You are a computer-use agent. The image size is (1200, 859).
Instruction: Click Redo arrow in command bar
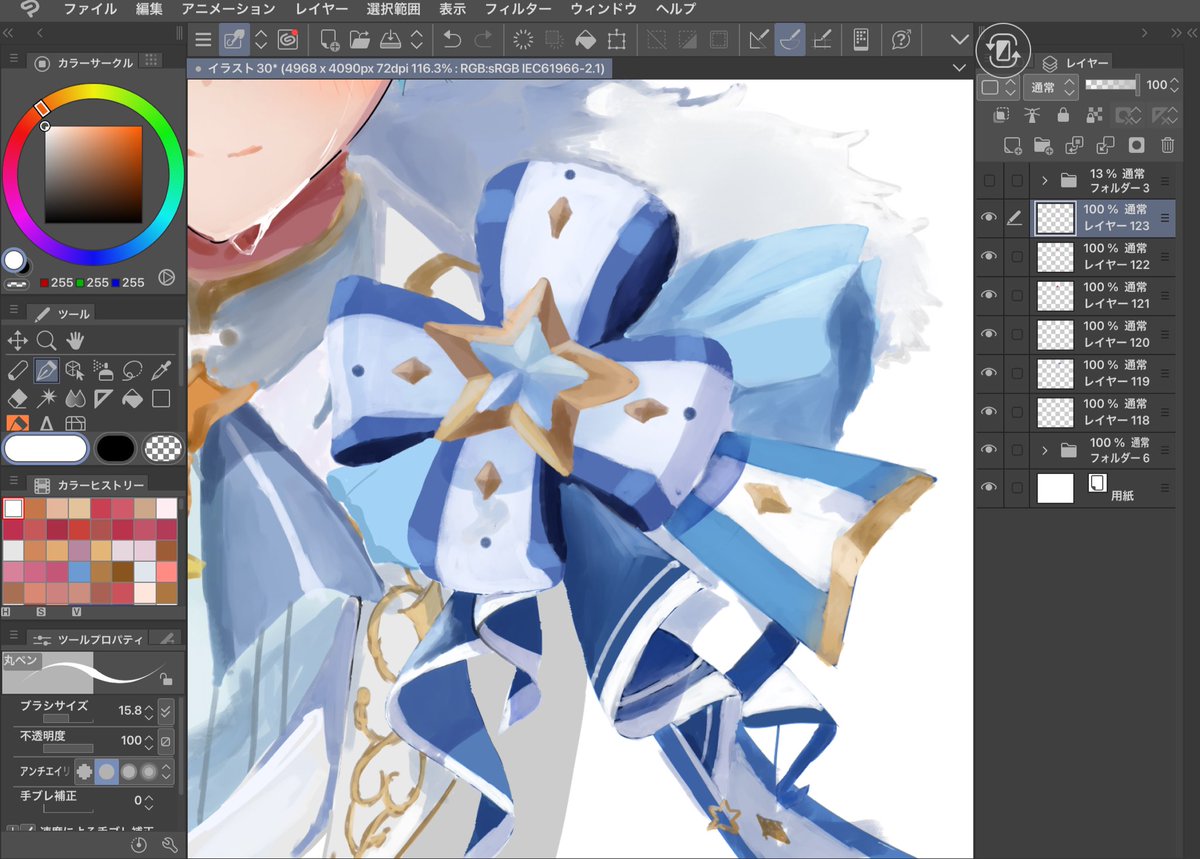pyautogui.click(x=483, y=39)
